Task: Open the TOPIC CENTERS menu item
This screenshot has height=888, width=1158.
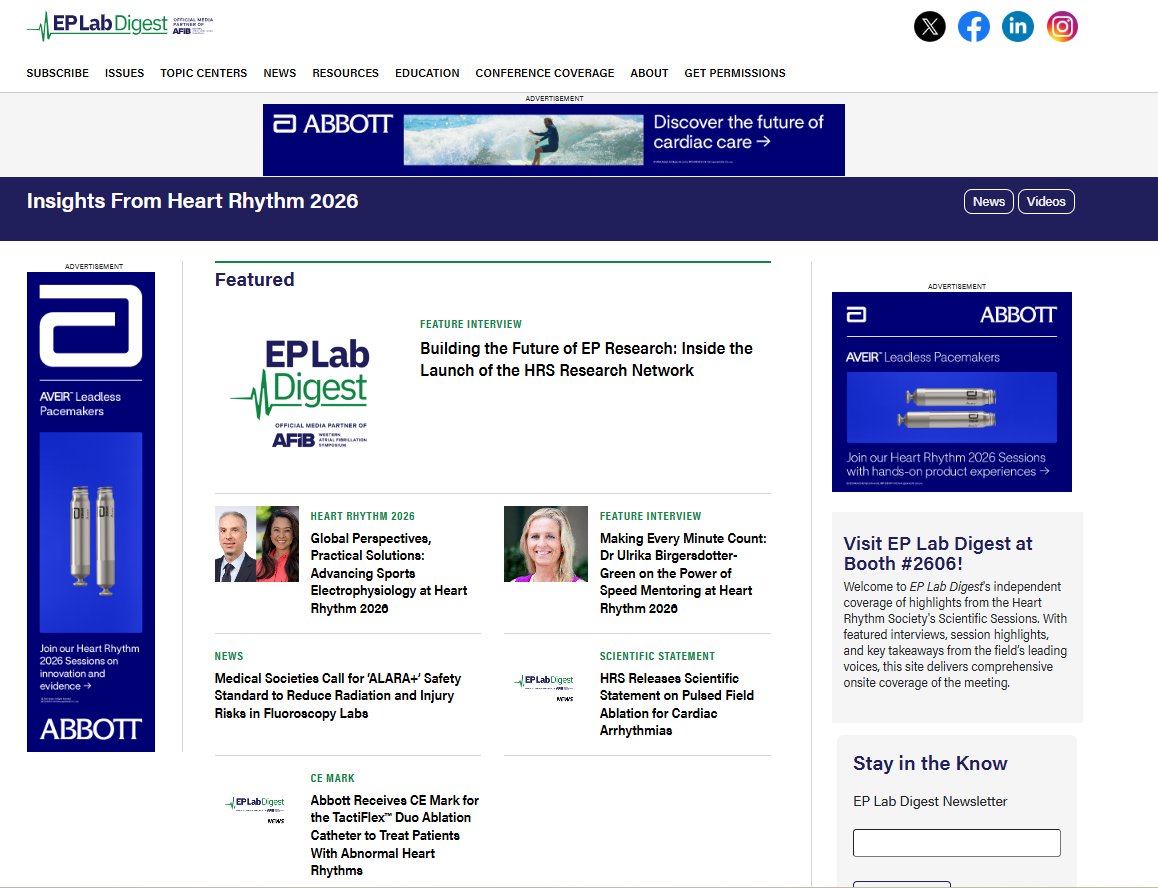Action: [x=204, y=73]
